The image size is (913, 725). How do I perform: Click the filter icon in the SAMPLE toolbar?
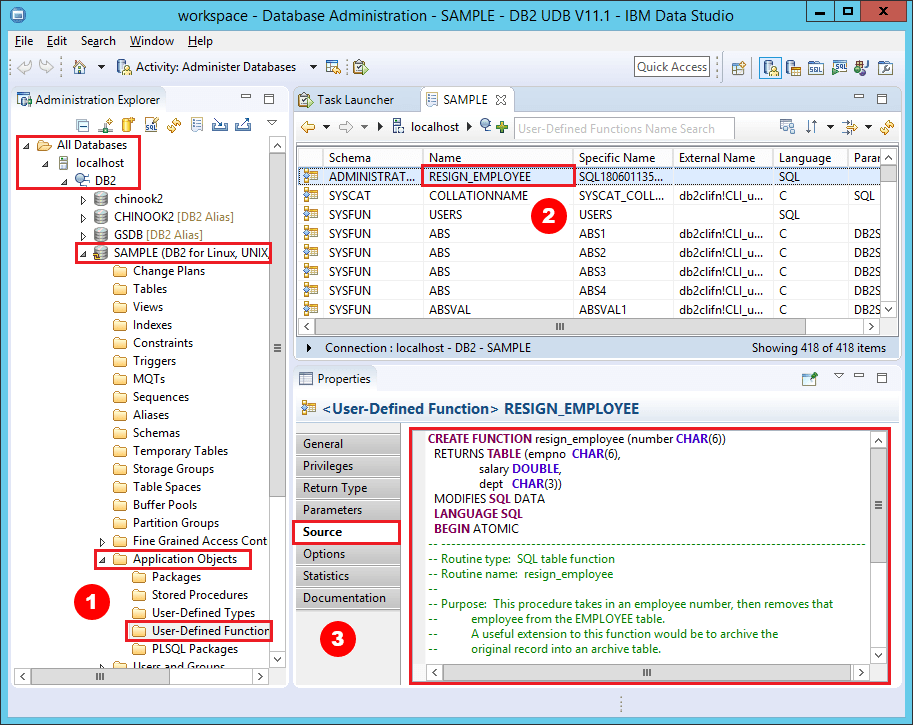pyautogui.click(x=851, y=128)
